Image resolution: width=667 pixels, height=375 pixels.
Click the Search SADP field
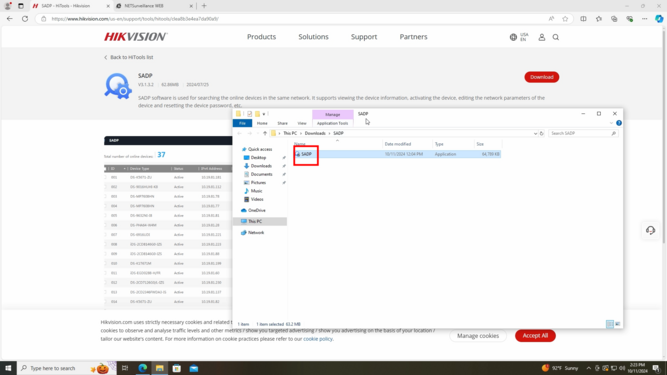(x=583, y=133)
